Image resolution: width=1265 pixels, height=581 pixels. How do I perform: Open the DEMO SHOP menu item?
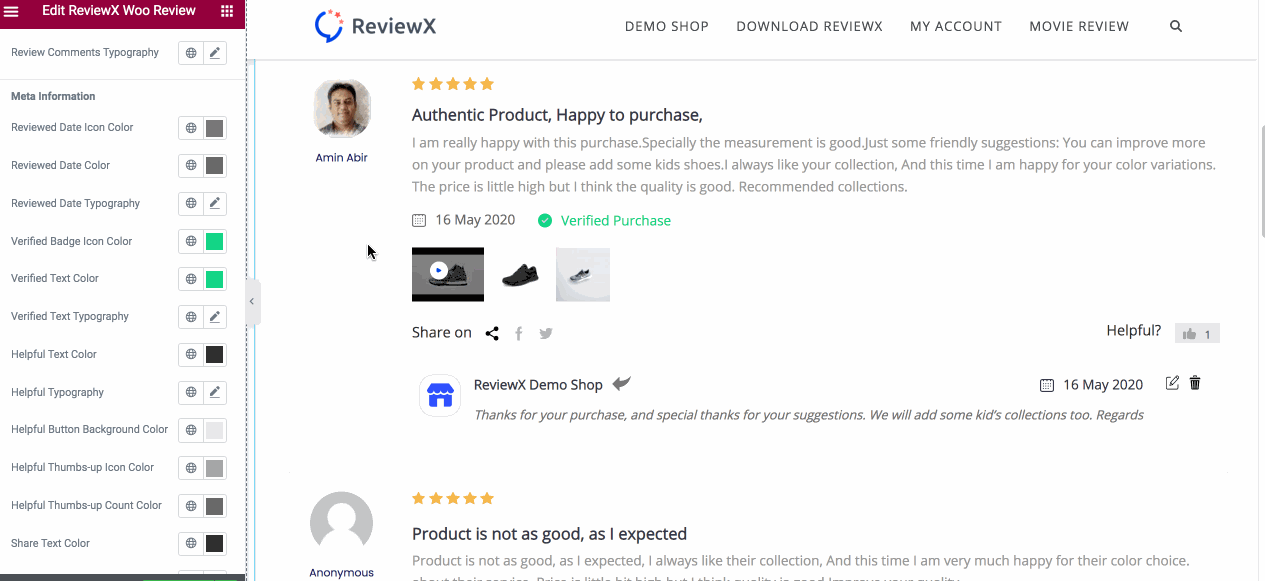click(x=666, y=26)
